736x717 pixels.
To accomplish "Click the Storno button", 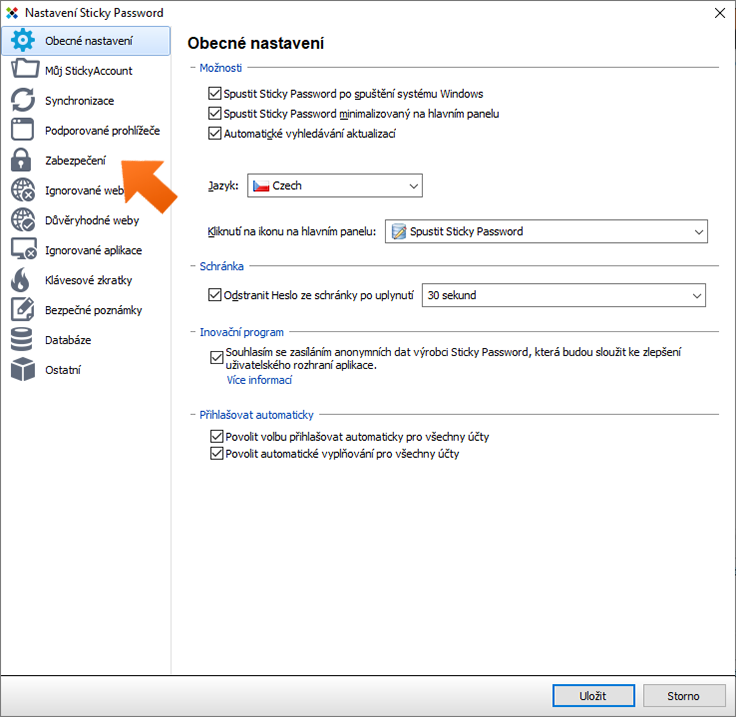I will coord(683,695).
